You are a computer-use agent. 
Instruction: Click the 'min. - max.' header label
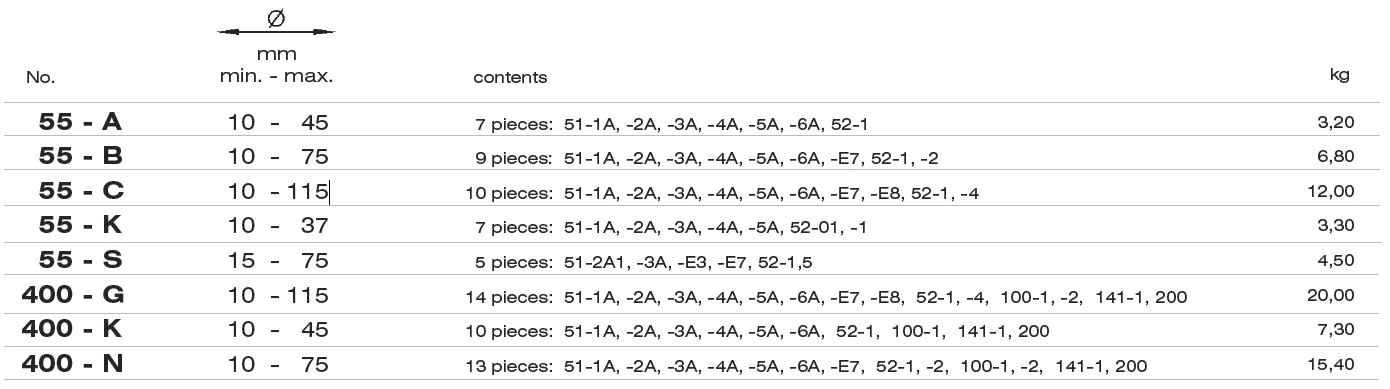276,76
